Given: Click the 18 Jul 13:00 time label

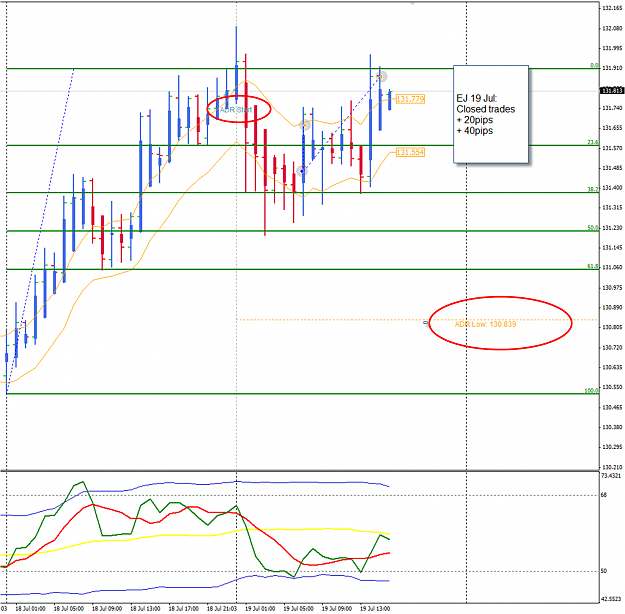Looking at the screenshot, I should [145, 608].
